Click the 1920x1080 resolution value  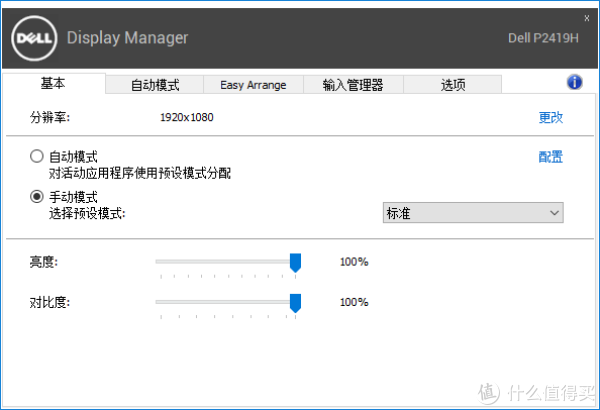(187, 117)
